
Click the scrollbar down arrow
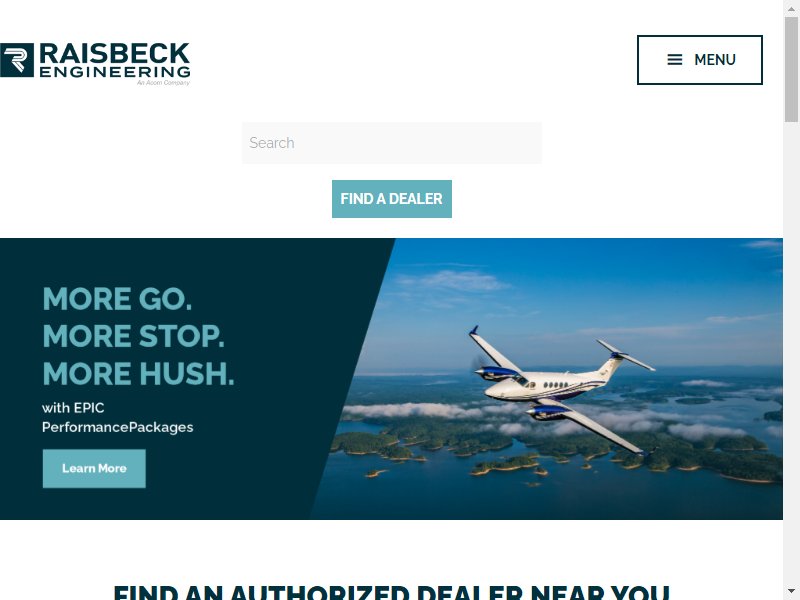[791, 592]
